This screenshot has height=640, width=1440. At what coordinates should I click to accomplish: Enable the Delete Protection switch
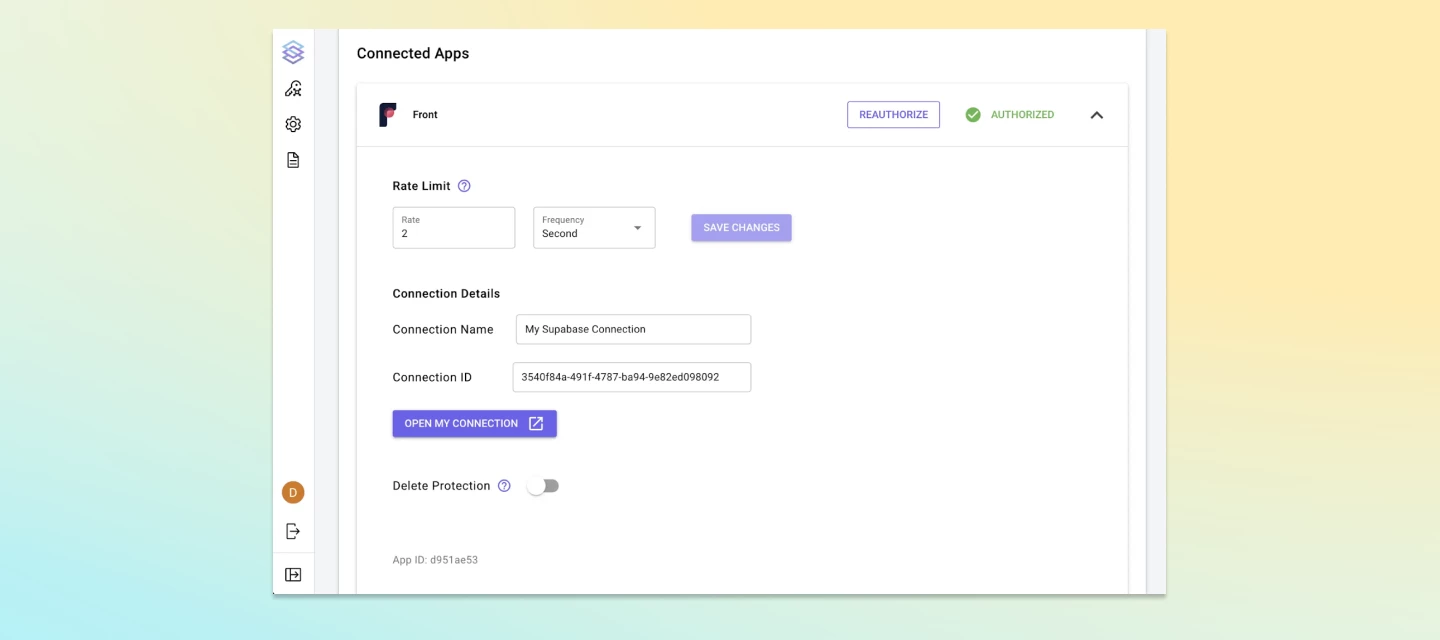(x=543, y=486)
